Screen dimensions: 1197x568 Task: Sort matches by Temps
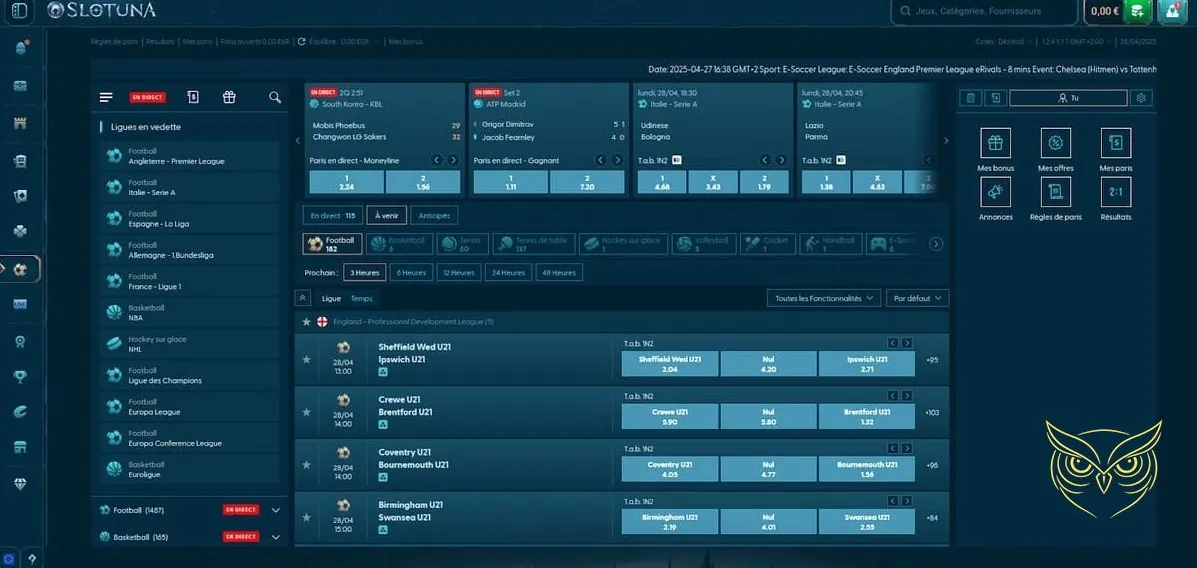point(361,299)
